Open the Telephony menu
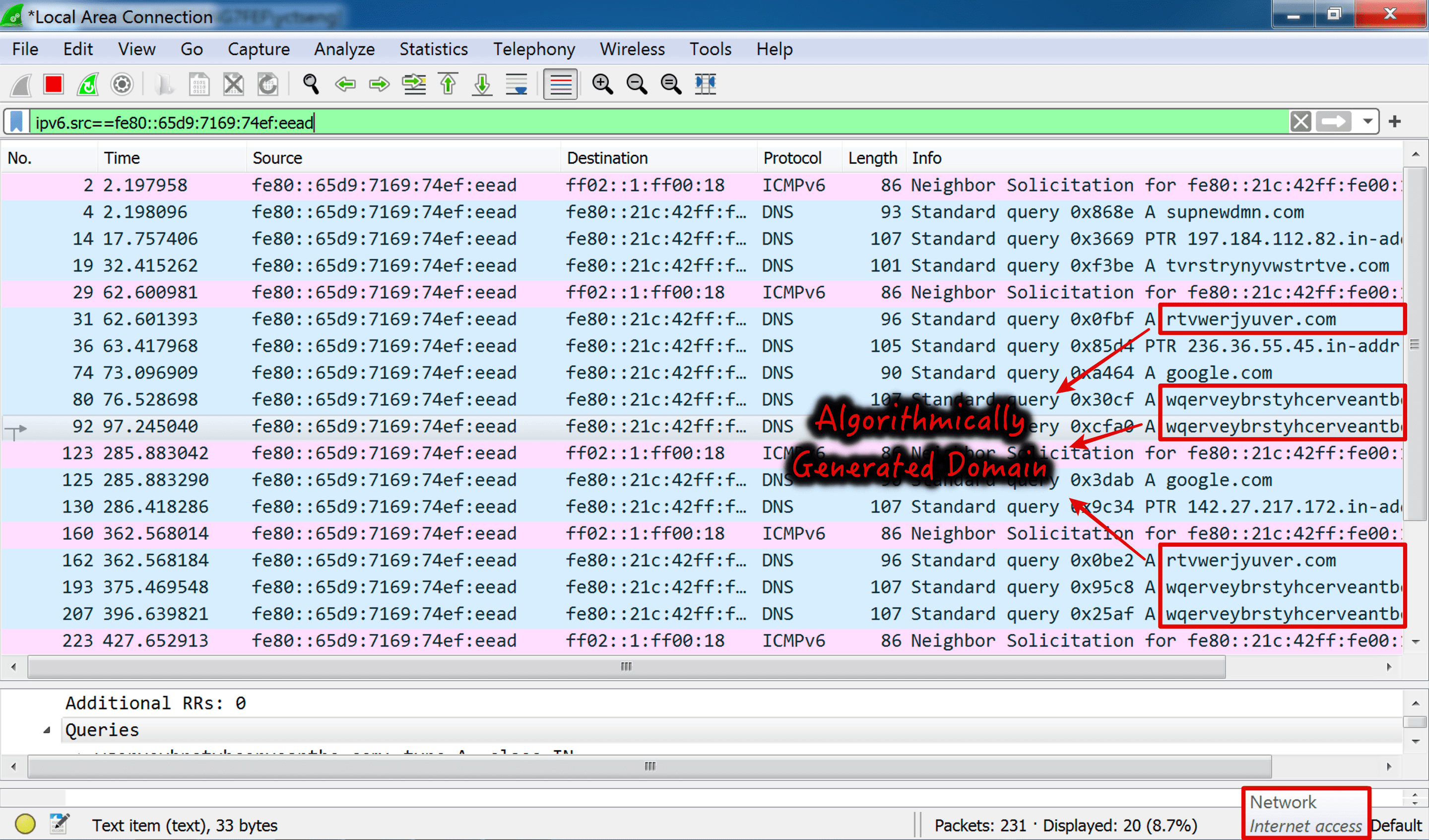Image resolution: width=1429 pixels, height=840 pixels. (x=533, y=49)
